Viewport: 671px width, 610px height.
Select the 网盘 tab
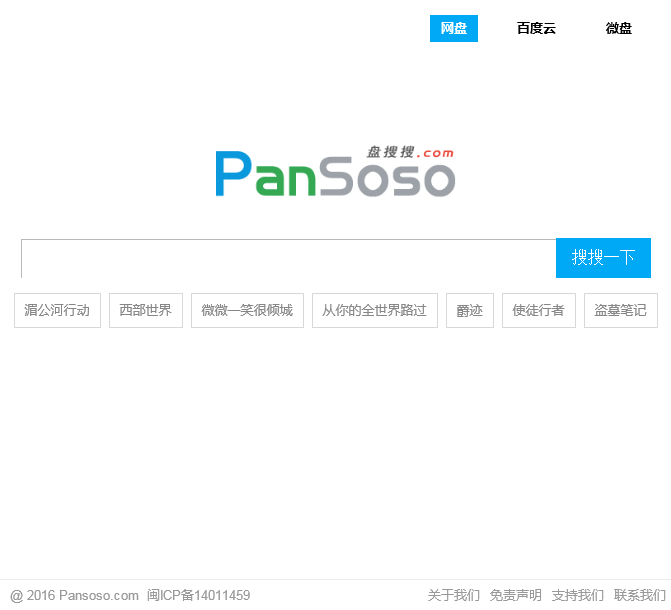tap(454, 28)
